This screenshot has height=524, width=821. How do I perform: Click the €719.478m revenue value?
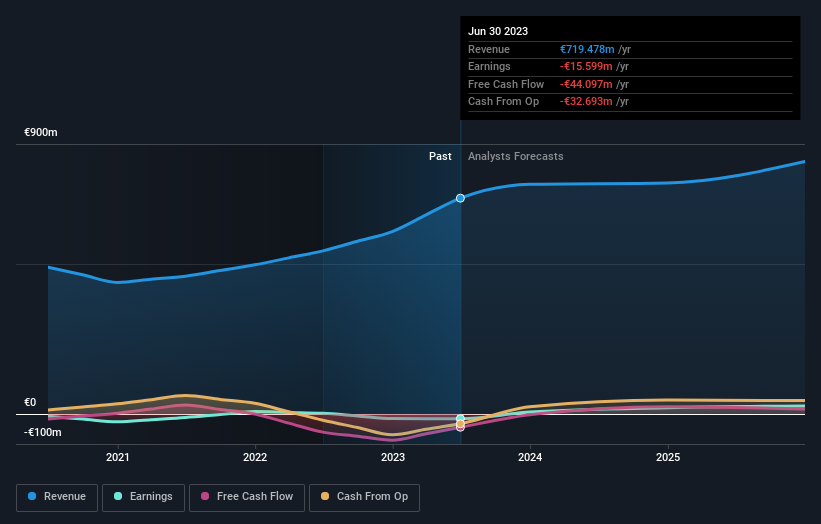[x=587, y=49]
